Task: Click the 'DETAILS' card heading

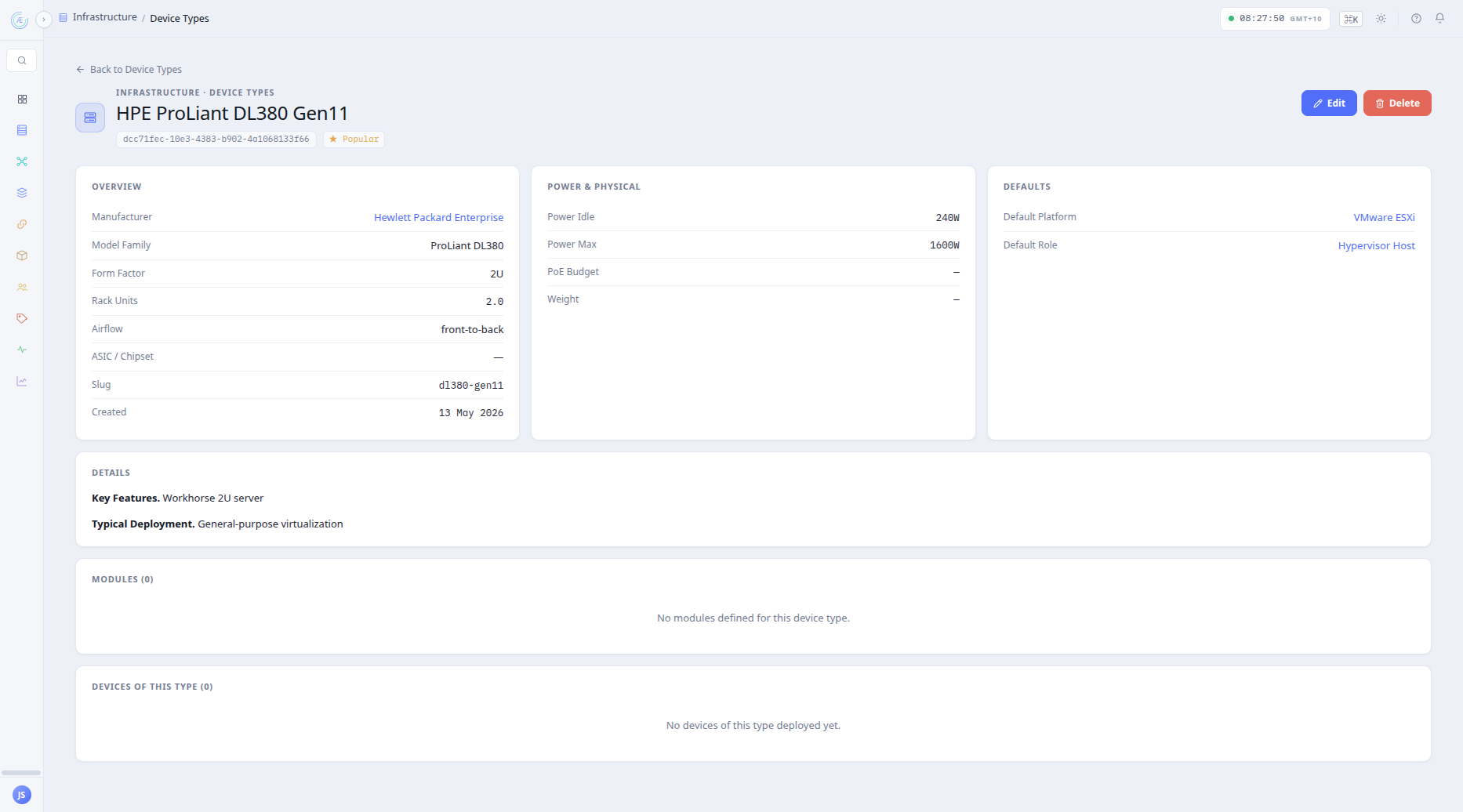Action: click(111, 473)
